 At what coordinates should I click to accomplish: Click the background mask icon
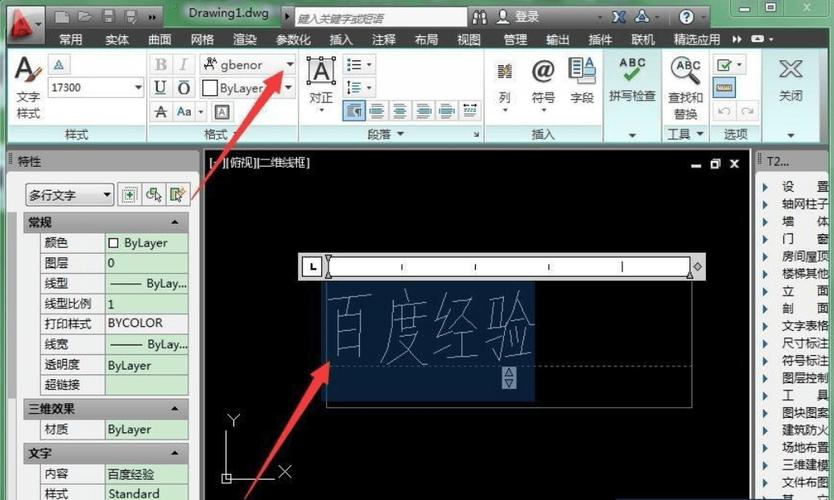[x=222, y=112]
